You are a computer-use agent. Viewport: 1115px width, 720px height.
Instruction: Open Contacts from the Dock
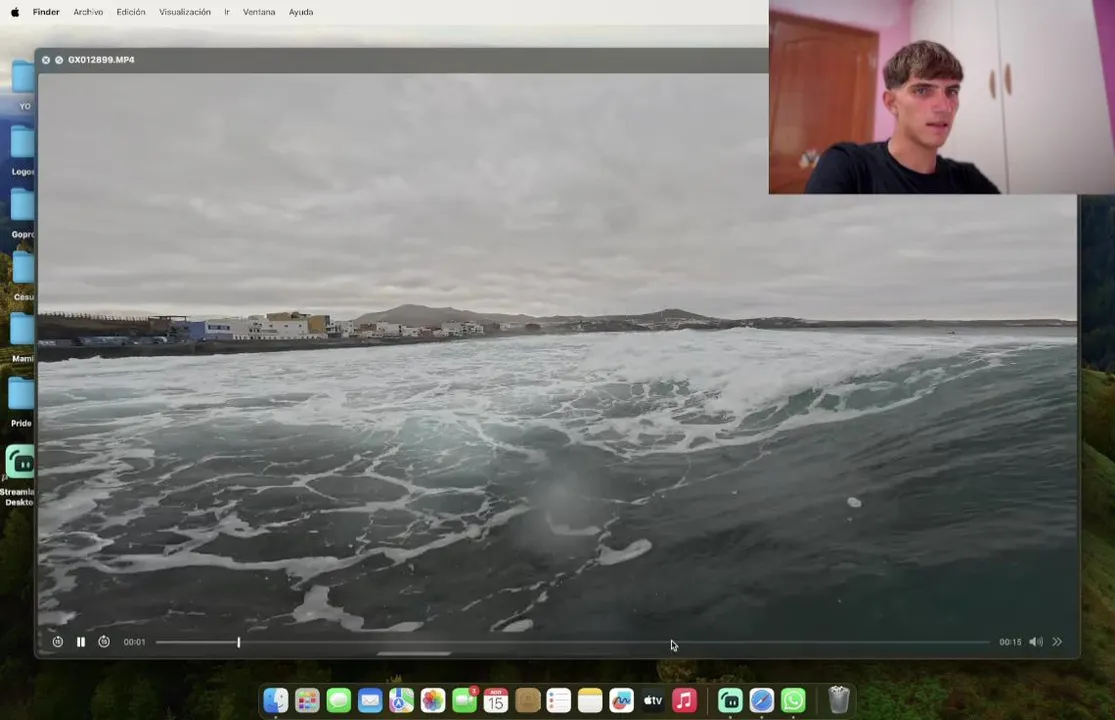tap(527, 701)
